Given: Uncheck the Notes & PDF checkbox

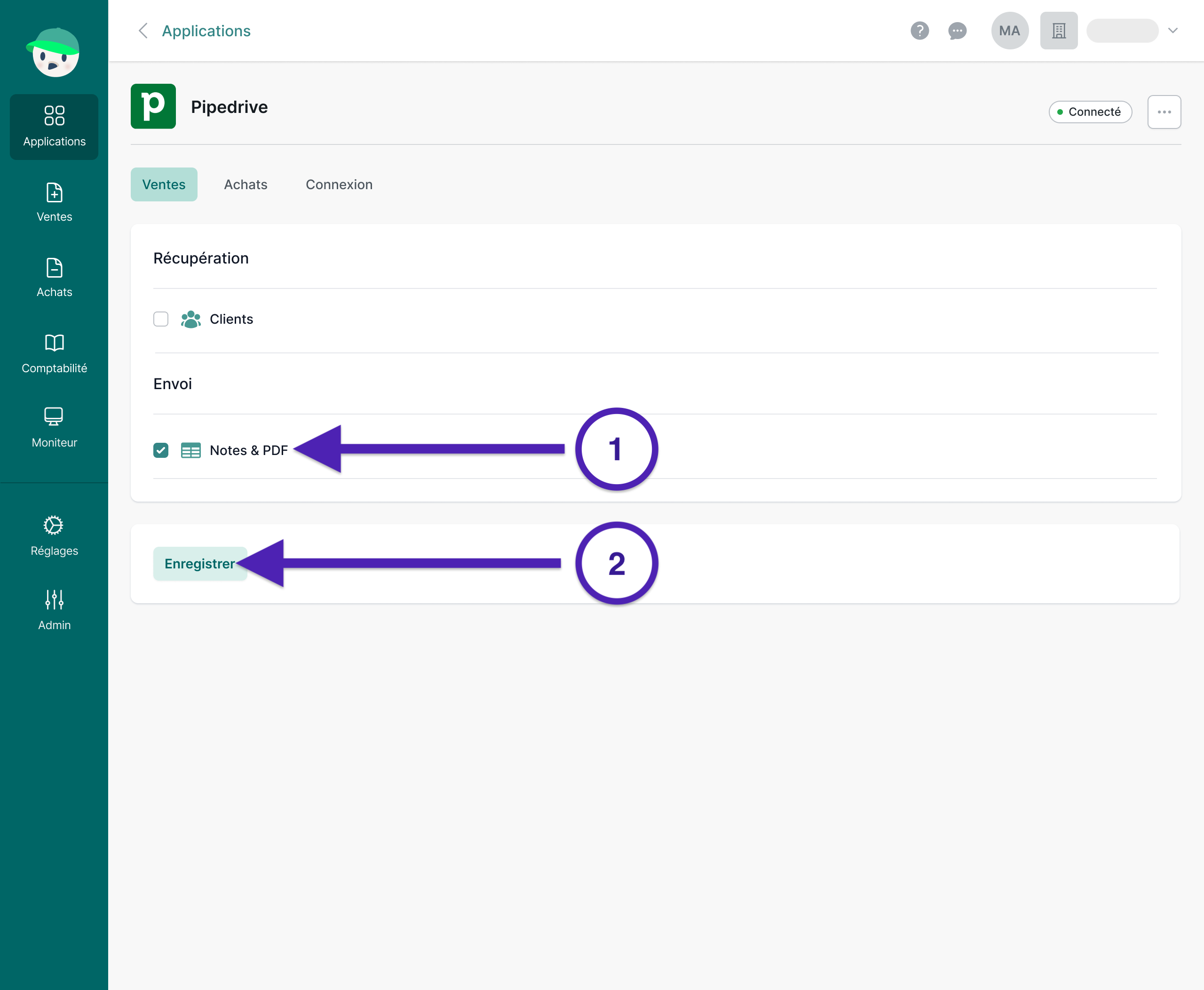Looking at the screenshot, I should pos(161,450).
